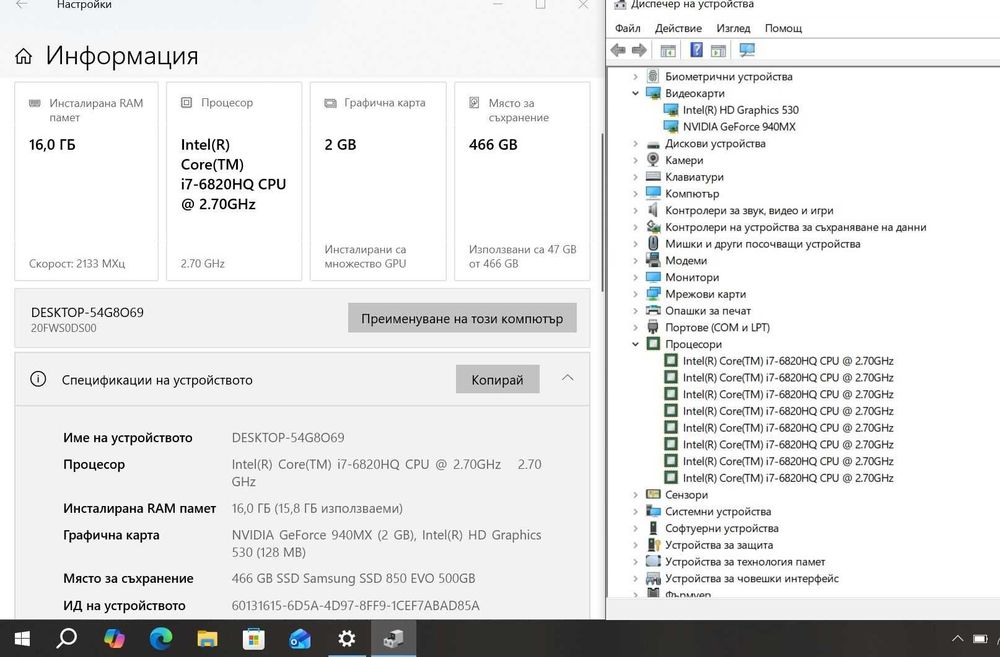This screenshot has height=657, width=1000.
Task: Expand Сензори node
Action: click(635, 494)
